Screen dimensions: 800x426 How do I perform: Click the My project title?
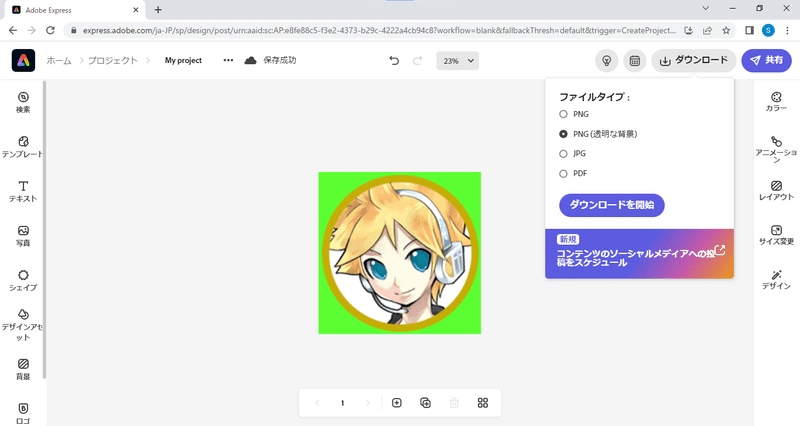pyautogui.click(x=183, y=60)
